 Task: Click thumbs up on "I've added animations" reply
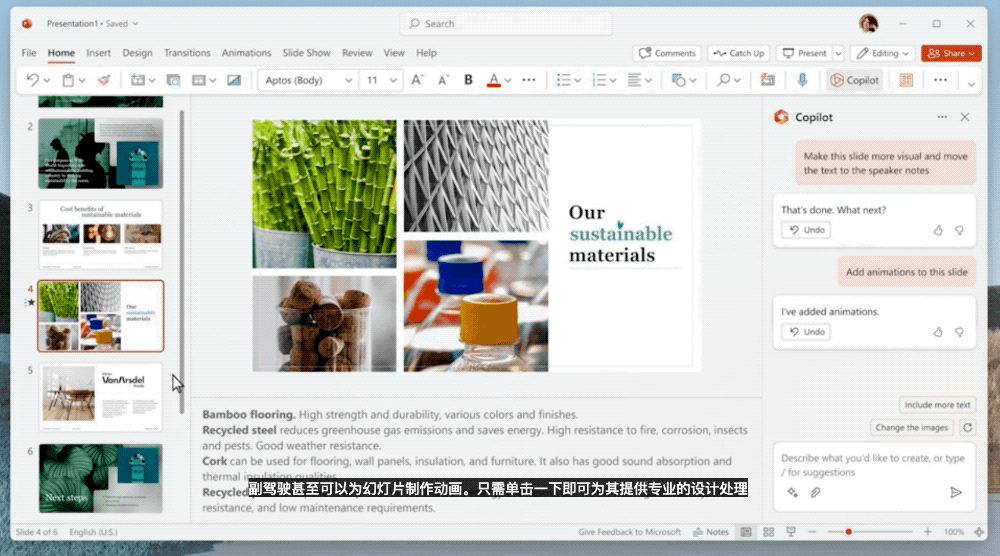pos(938,332)
